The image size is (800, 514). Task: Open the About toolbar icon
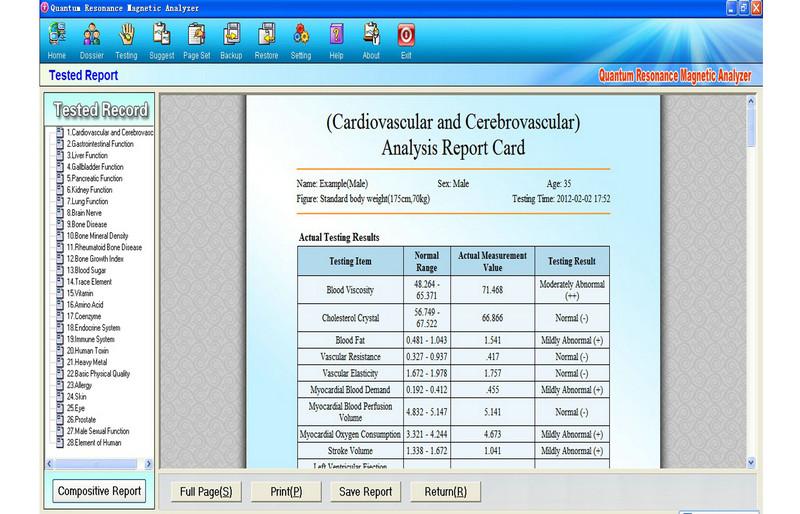[x=371, y=41]
